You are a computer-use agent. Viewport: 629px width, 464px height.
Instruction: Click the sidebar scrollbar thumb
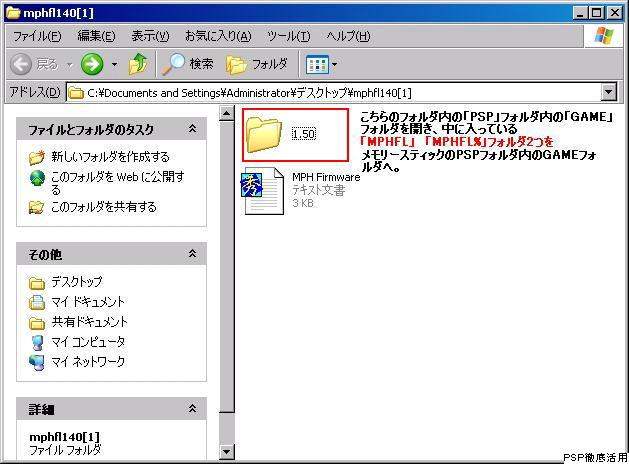[x=227, y=267]
